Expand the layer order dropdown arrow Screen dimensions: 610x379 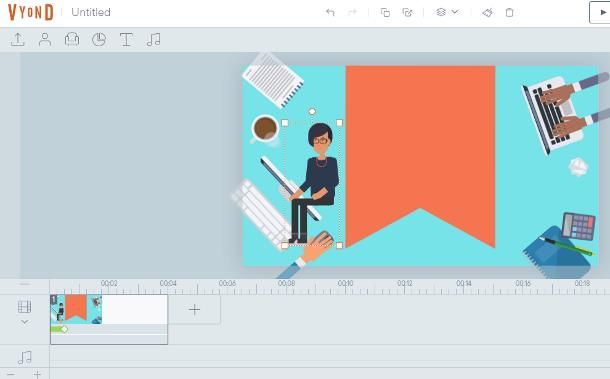coord(455,12)
